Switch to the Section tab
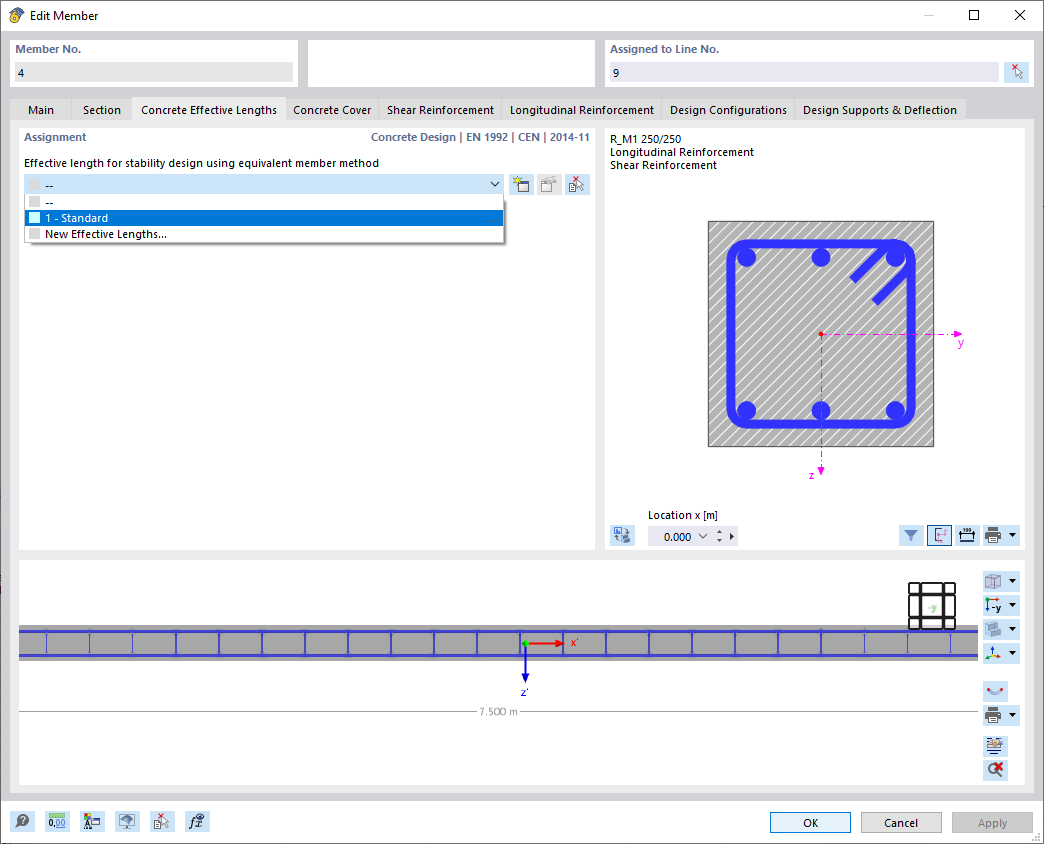 click(102, 110)
